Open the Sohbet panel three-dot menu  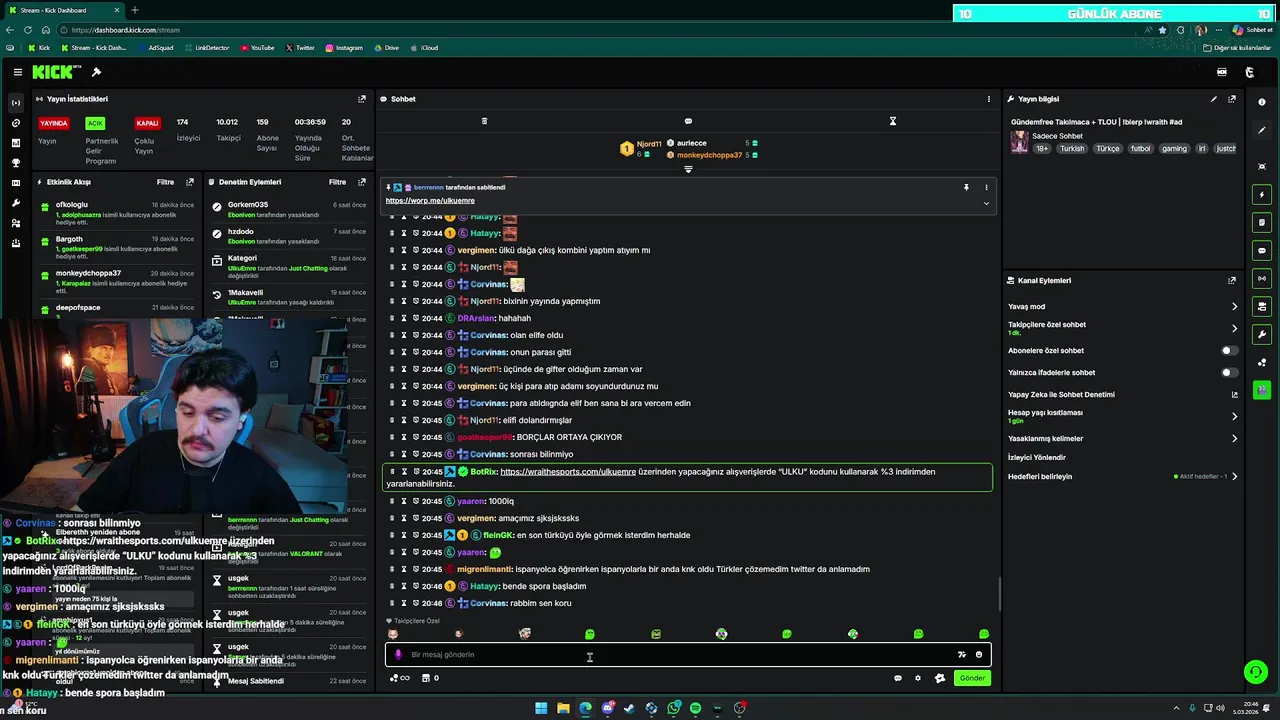(x=989, y=99)
